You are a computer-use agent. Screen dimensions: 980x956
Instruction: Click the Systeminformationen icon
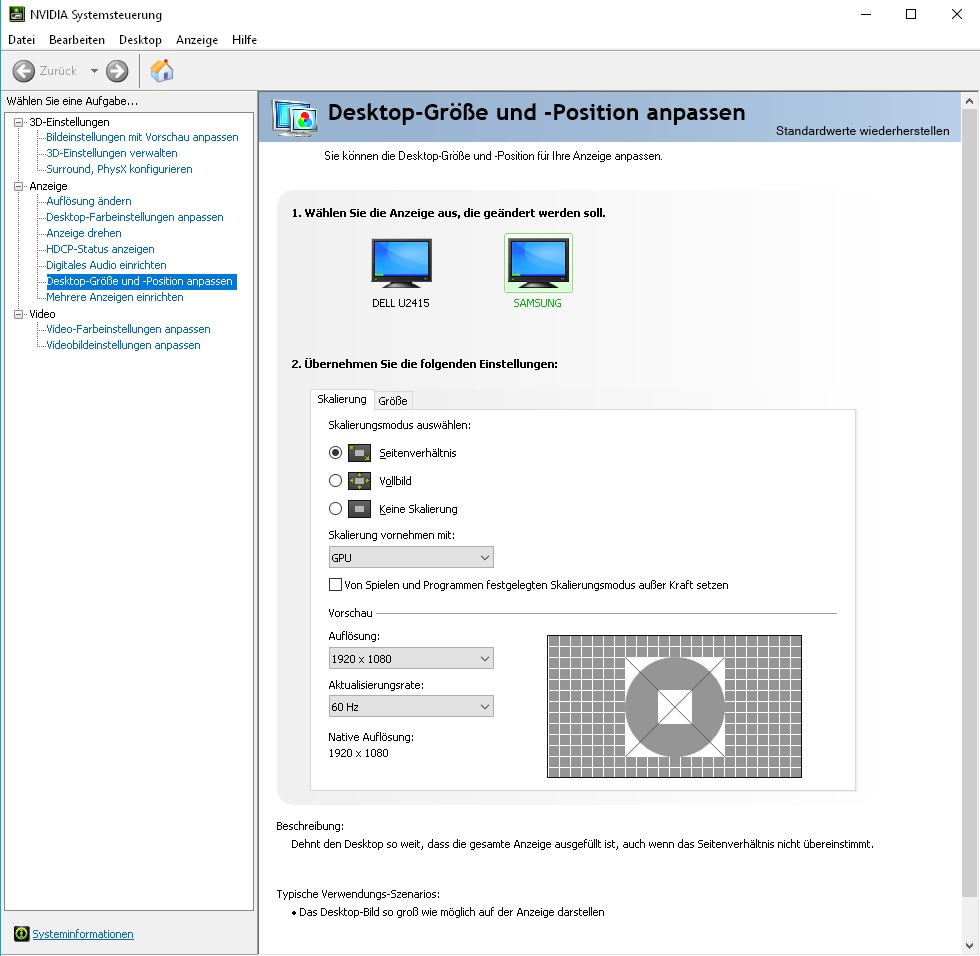[21, 934]
